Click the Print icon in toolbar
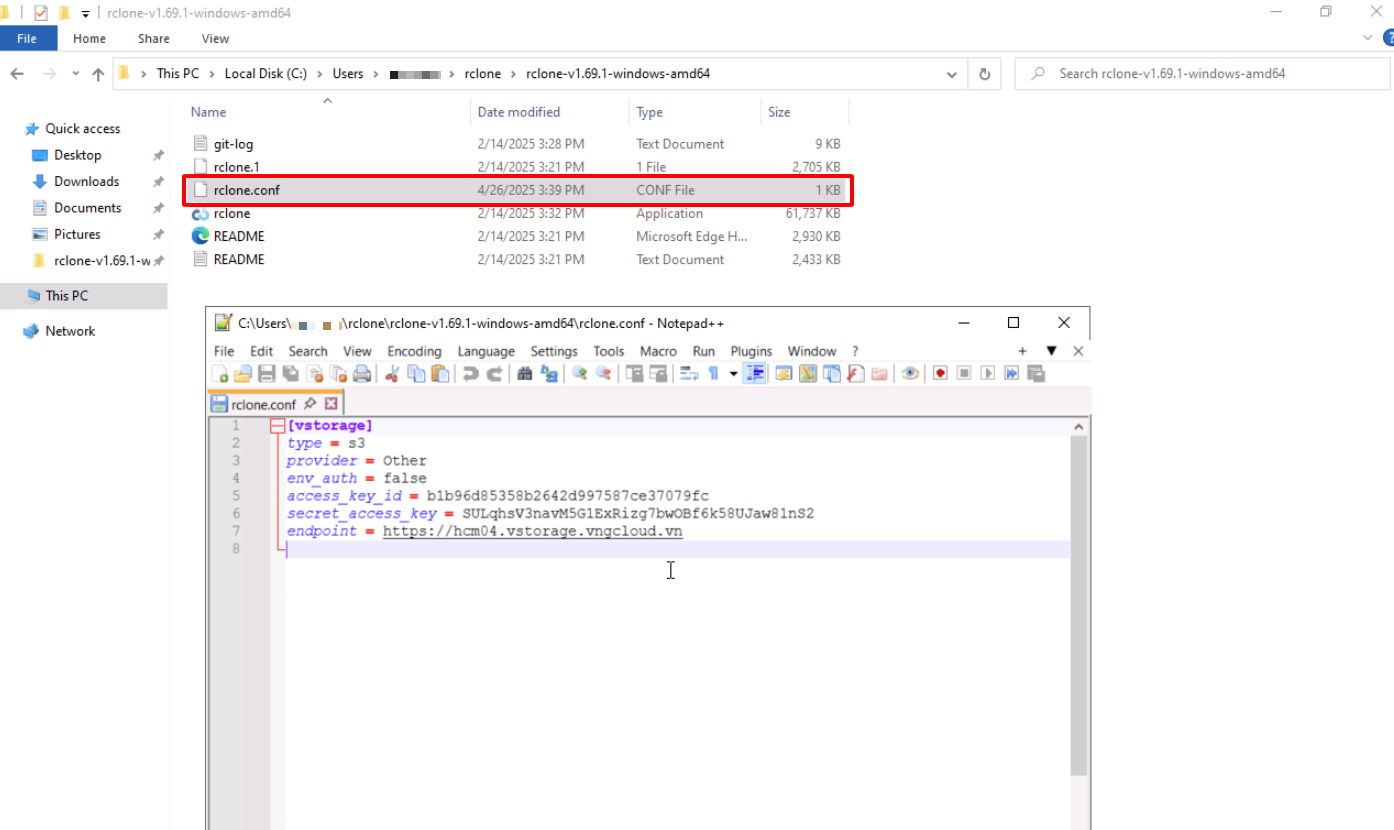 click(x=362, y=374)
